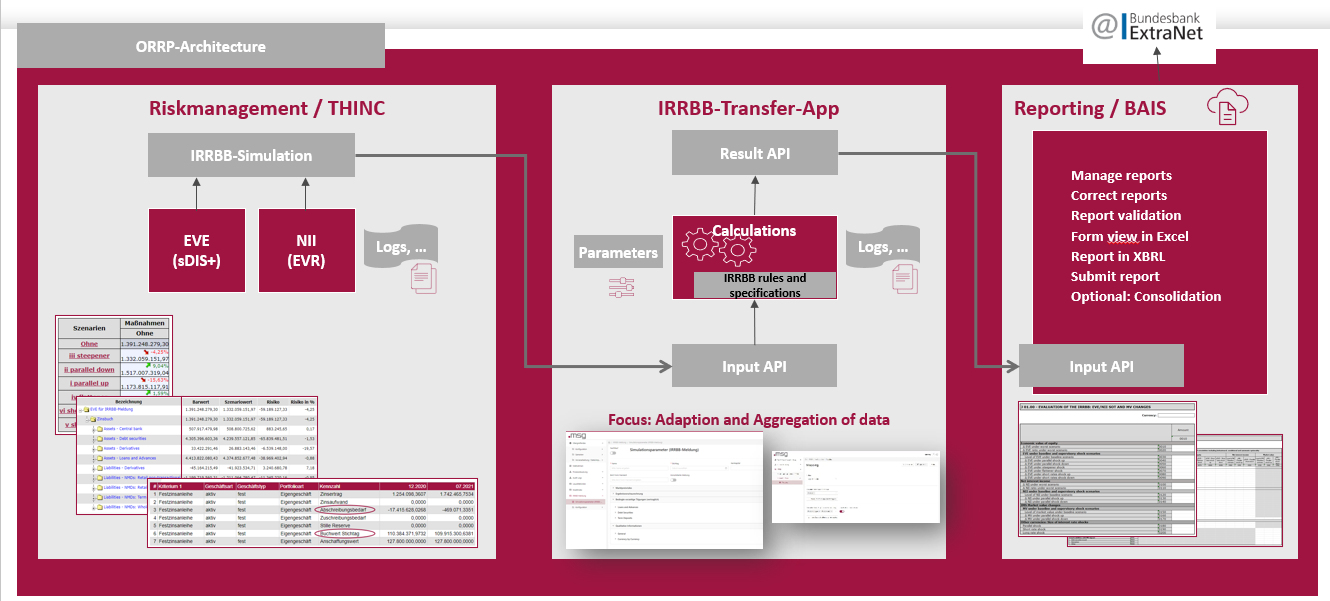
Task: Toggle the red switch in small Mapping screenshot
Action: [842, 511]
